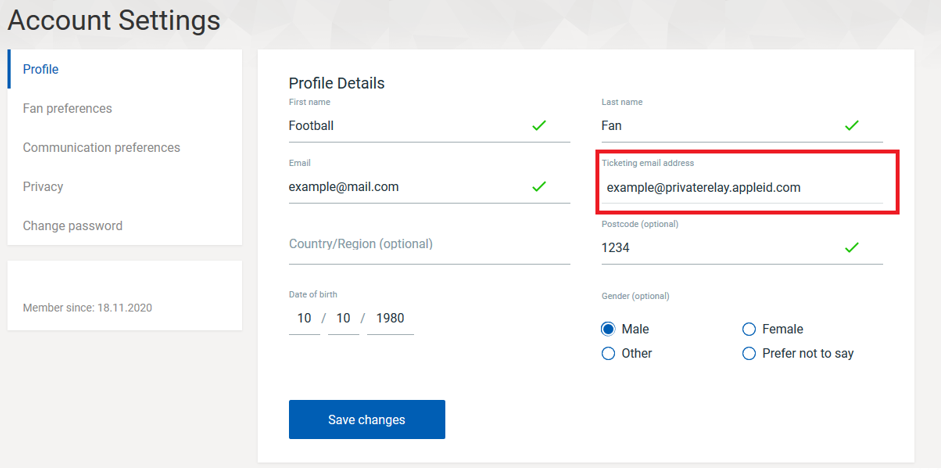Click the green checkmark beside Postcode
Viewport: 941px width, 470px height.
coord(852,247)
